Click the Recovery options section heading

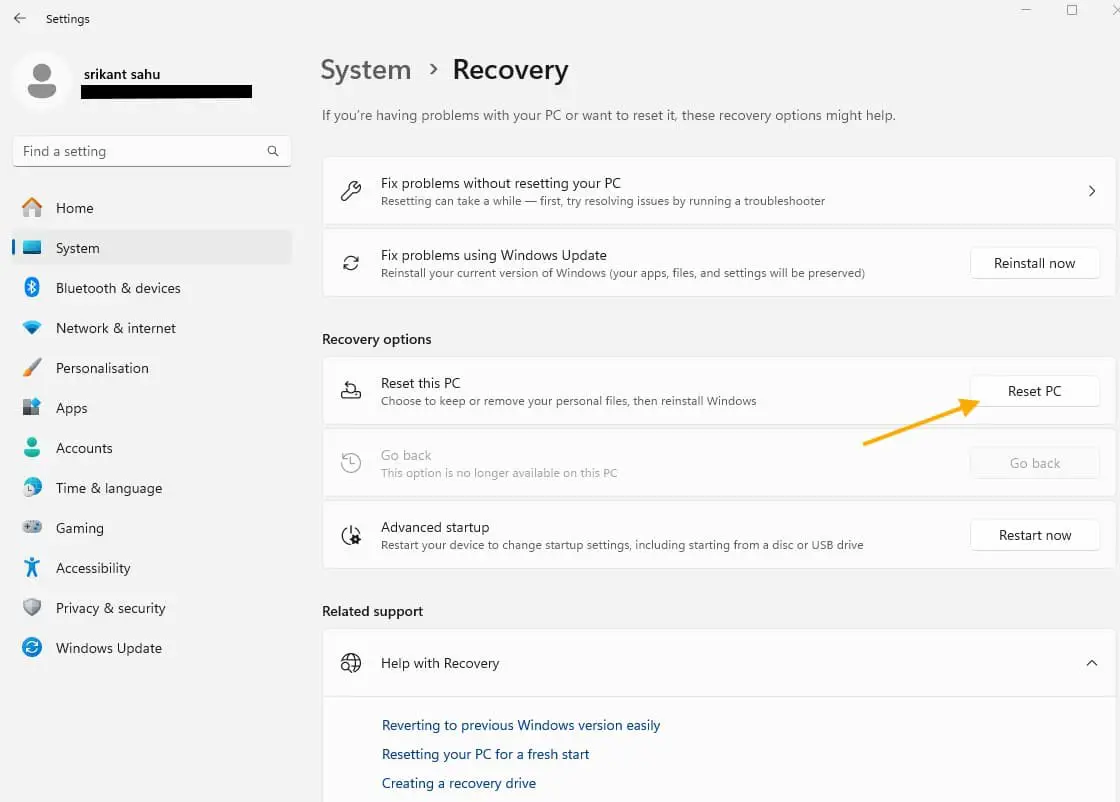tap(376, 339)
